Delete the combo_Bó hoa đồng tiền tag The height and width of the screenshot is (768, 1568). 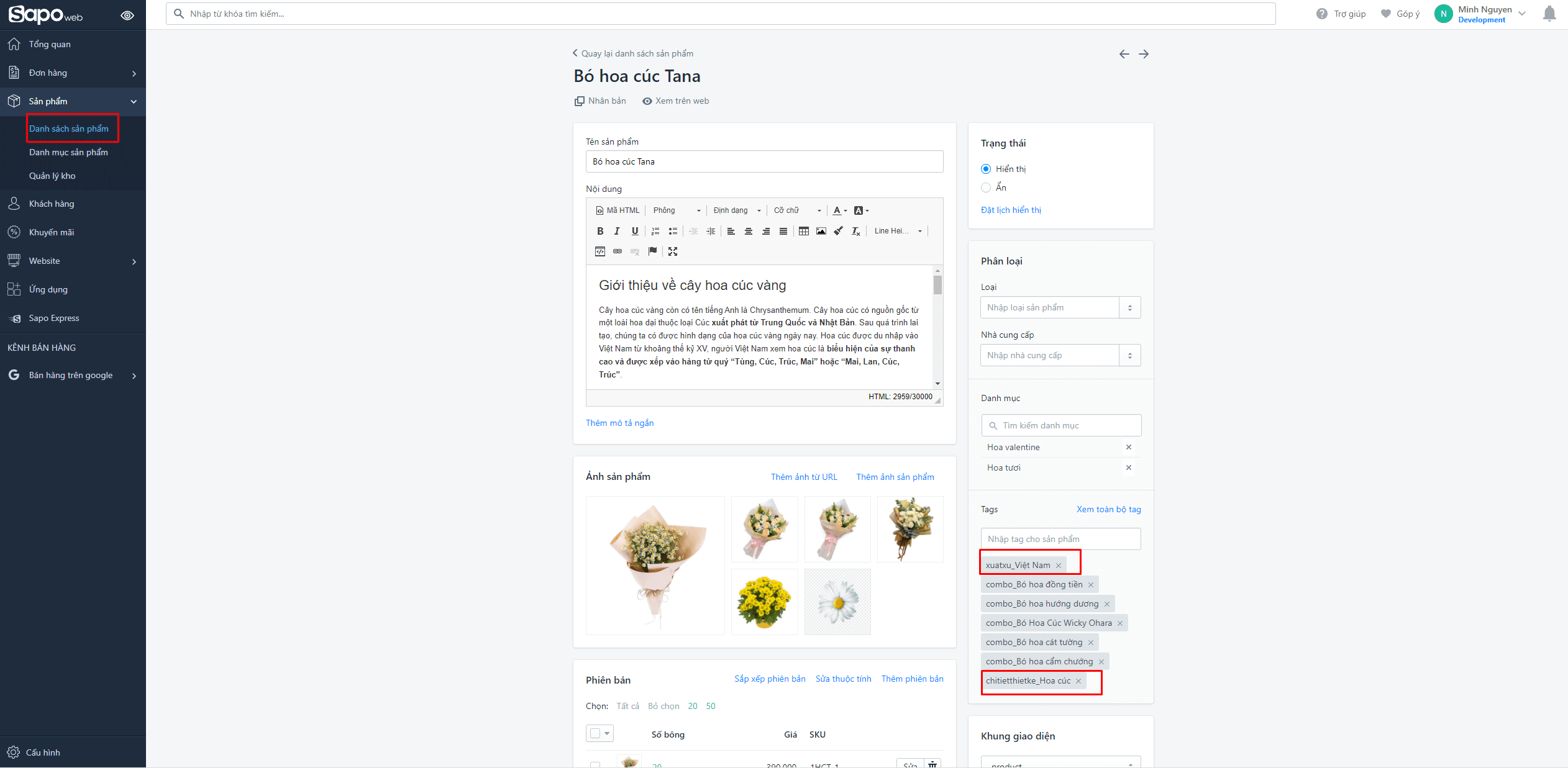point(1091,585)
